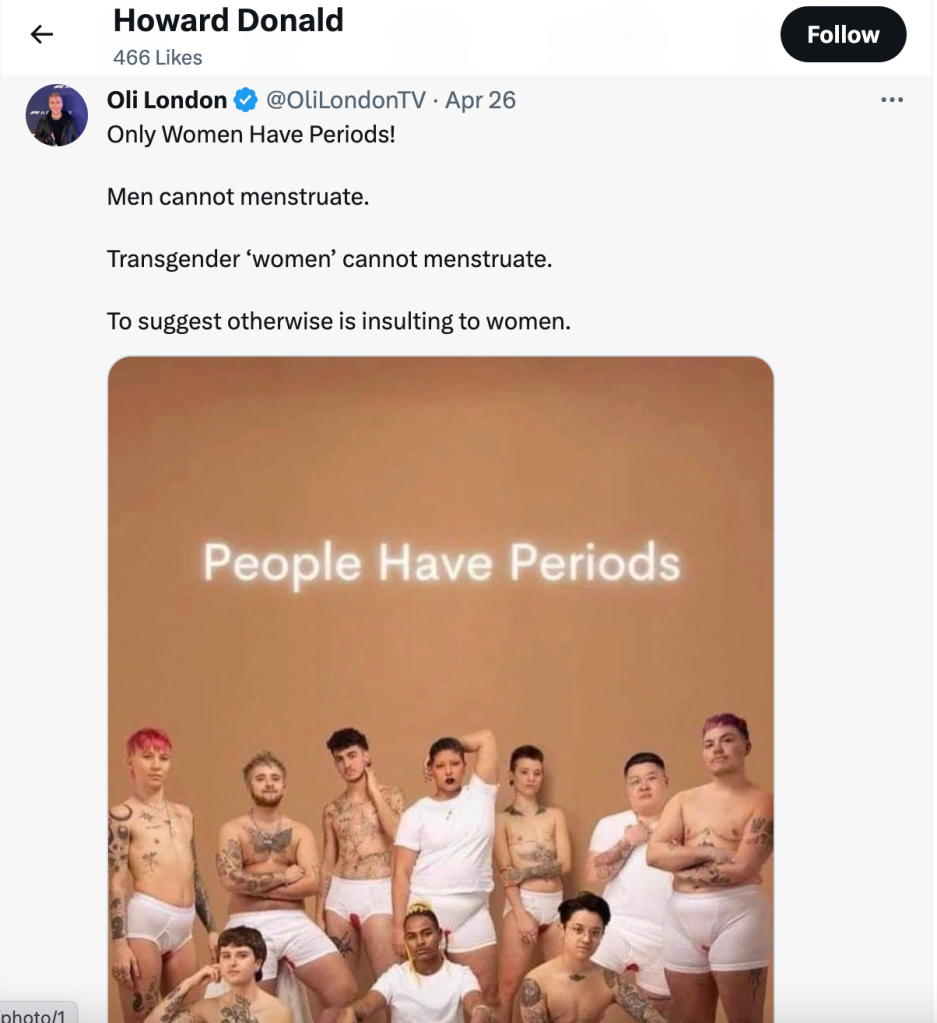Click the Howard Donald header title
The image size is (937, 1023).
click(x=228, y=20)
